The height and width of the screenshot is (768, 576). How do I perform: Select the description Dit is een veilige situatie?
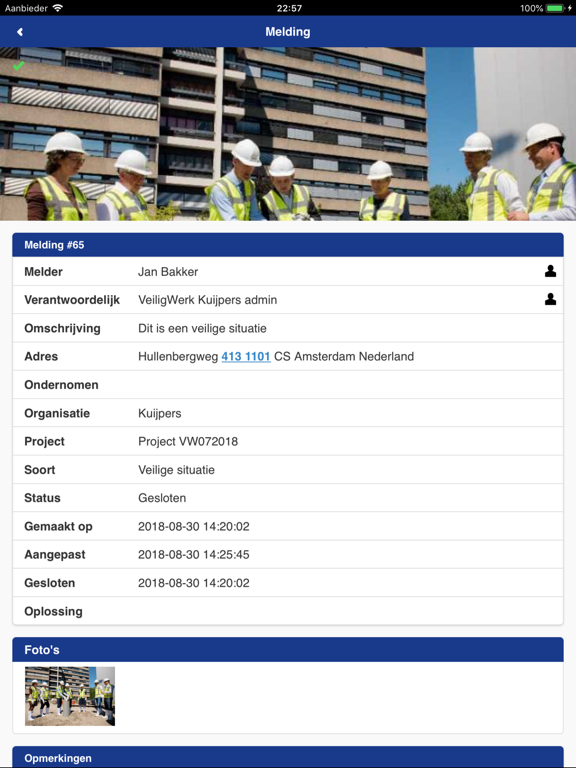[x=202, y=328]
